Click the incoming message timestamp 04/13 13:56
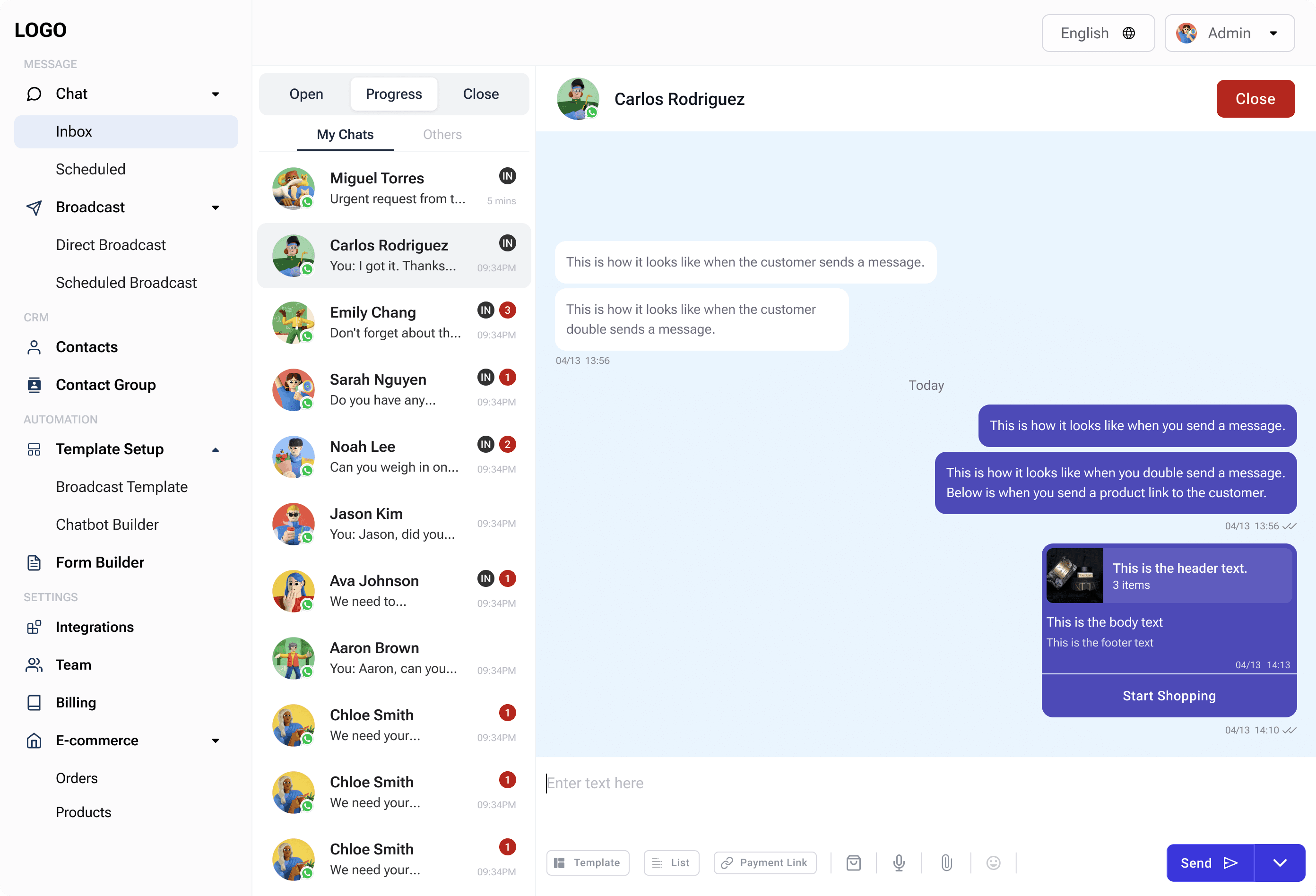 [582, 361]
